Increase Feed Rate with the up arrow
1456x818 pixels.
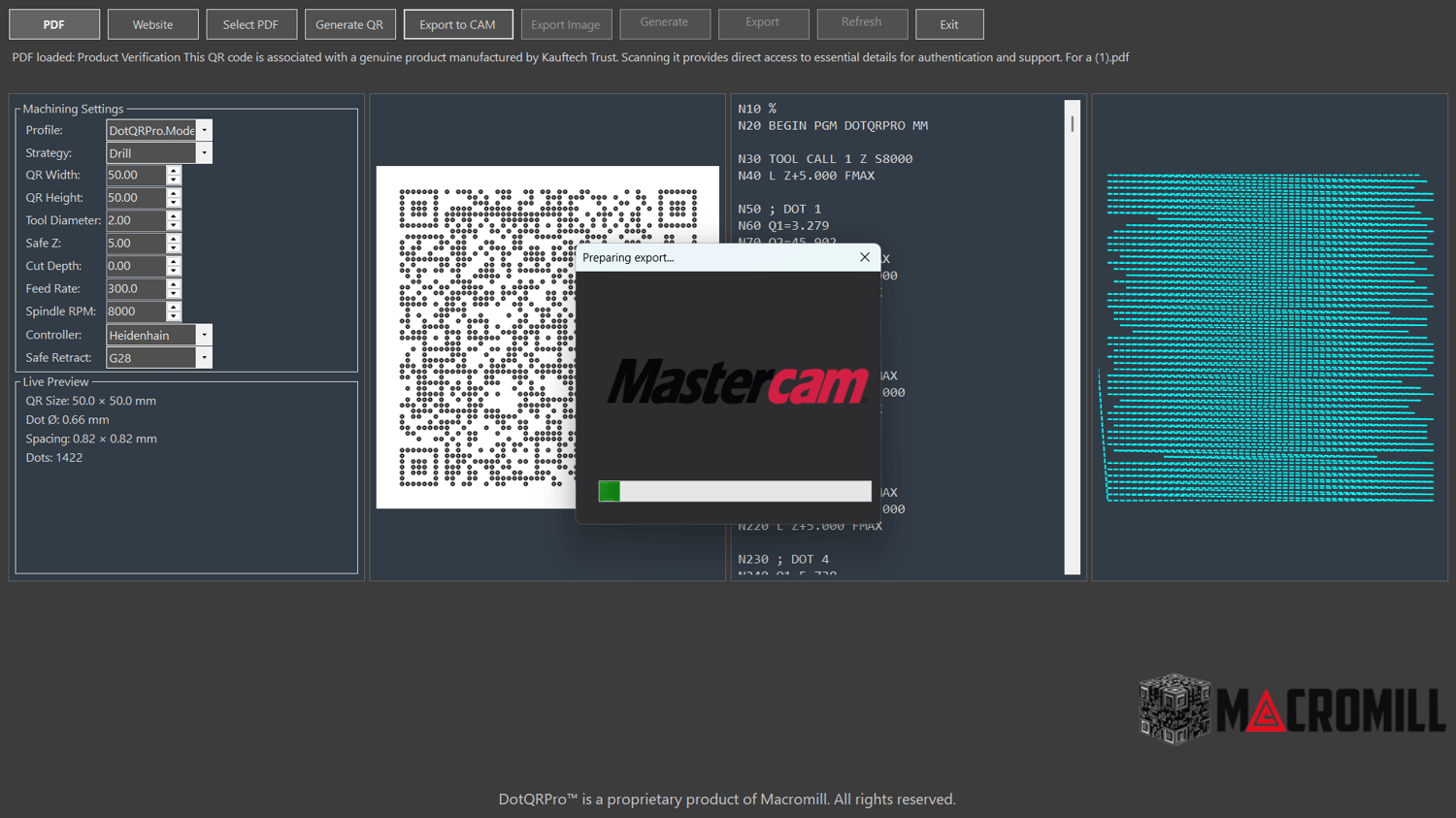click(174, 284)
